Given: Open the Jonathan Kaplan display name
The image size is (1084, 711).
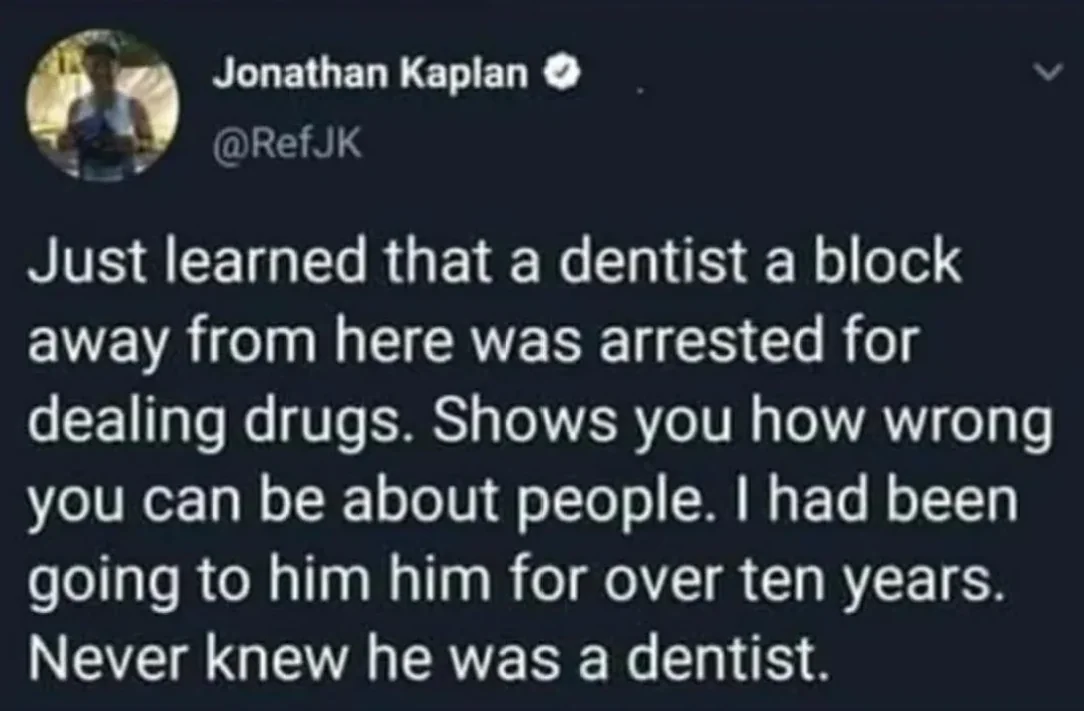Looking at the screenshot, I should click(370, 76).
